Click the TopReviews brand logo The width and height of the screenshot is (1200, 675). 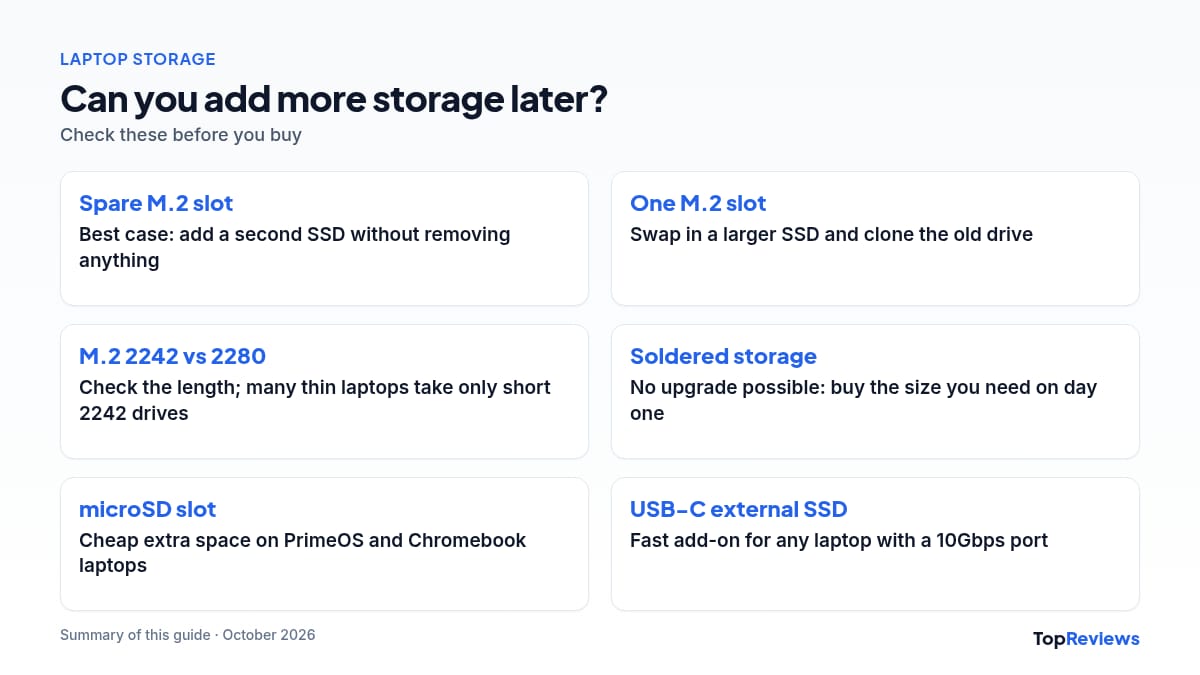(x=1086, y=638)
